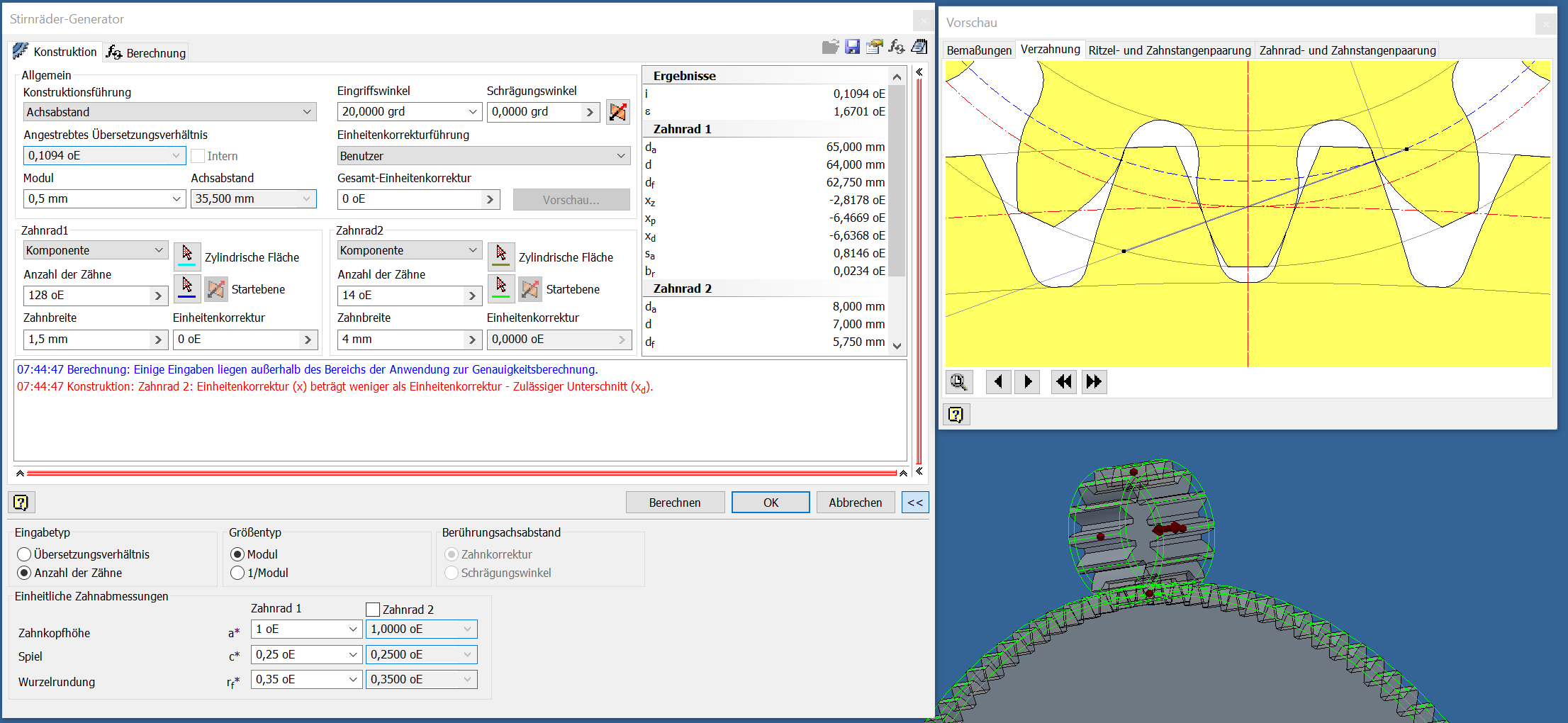Click the arrow button in Gesamt-Einheitenkorrektur field
1568x723 pixels.
coord(490,199)
